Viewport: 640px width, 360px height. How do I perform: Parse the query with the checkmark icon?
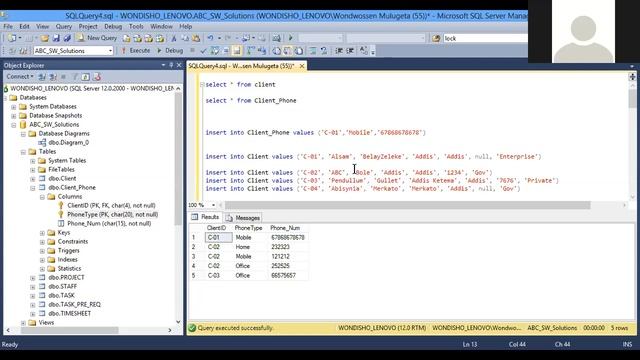click(x=203, y=51)
